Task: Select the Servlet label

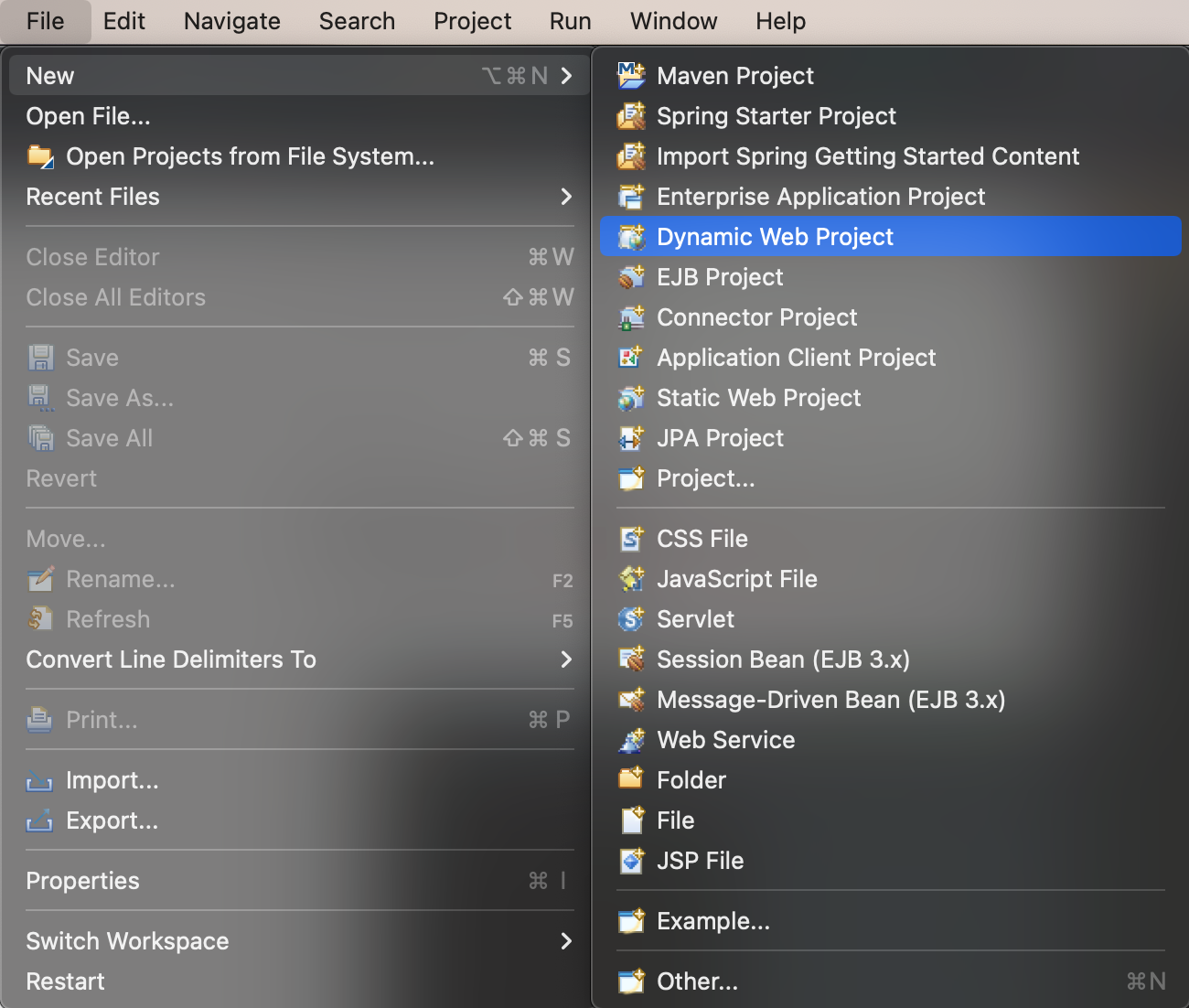Action: click(x=696, y=619)
